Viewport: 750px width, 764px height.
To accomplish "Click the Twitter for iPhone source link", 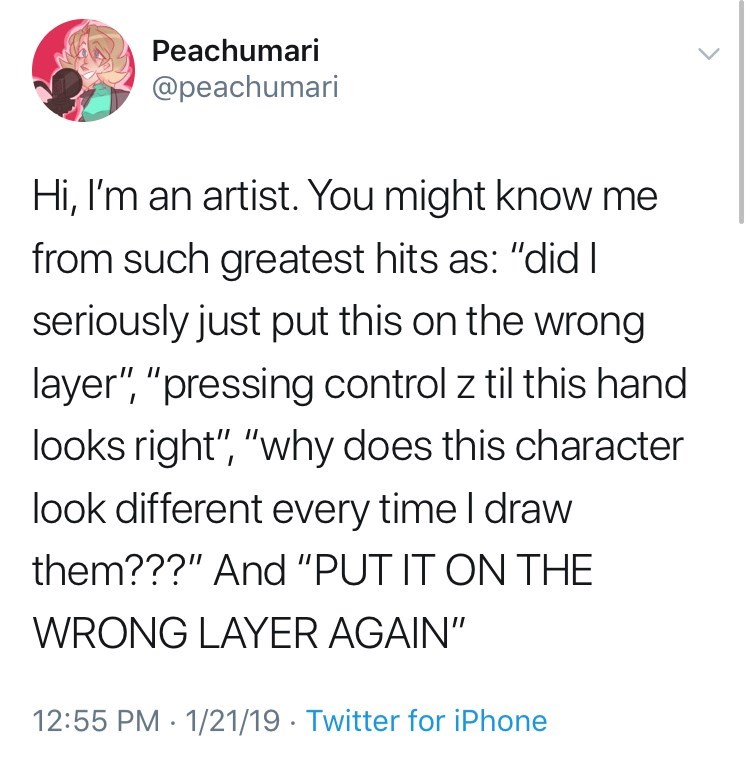I will click(x=426, y=720).
